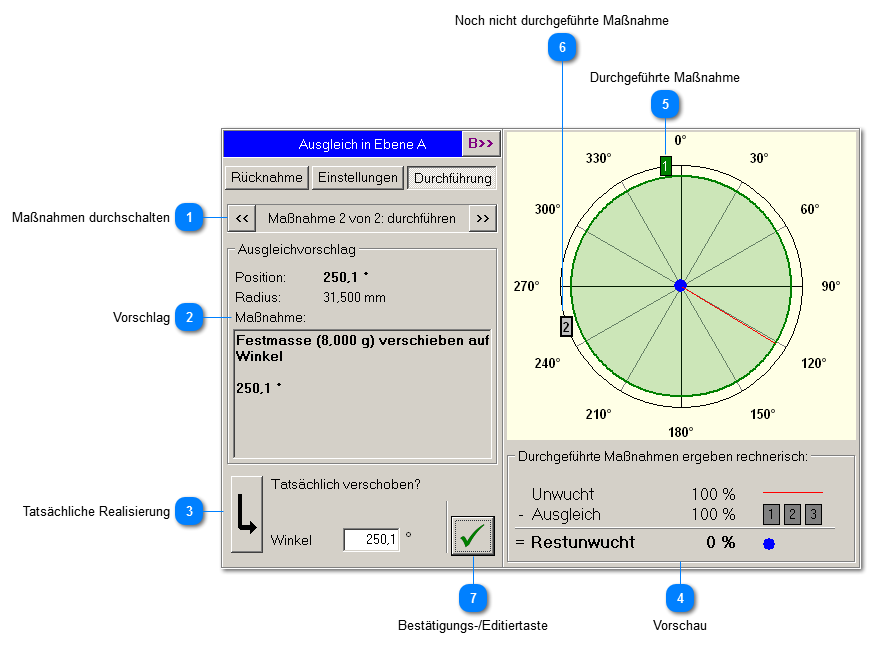Go to previous Maßnahme with << button

[x=242, y=218]
